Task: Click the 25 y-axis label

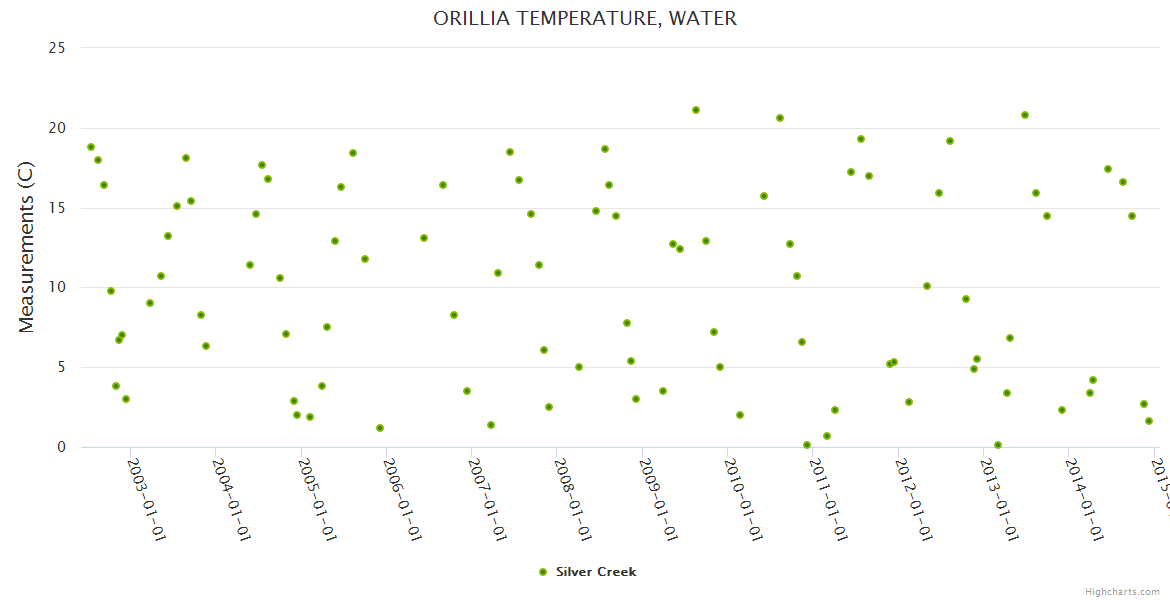Action: click(57, 48)
